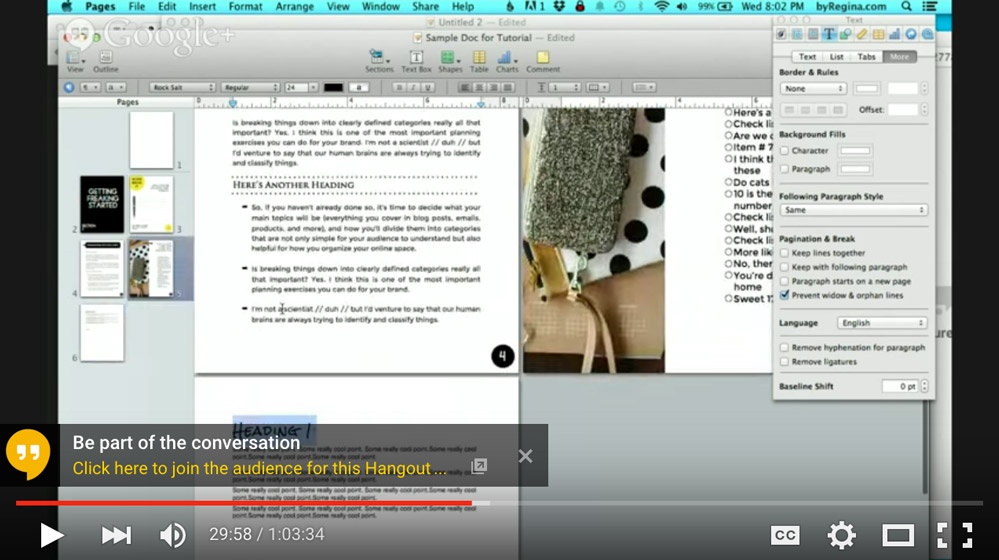Insert a Table from toolbar

pos(479,61)
